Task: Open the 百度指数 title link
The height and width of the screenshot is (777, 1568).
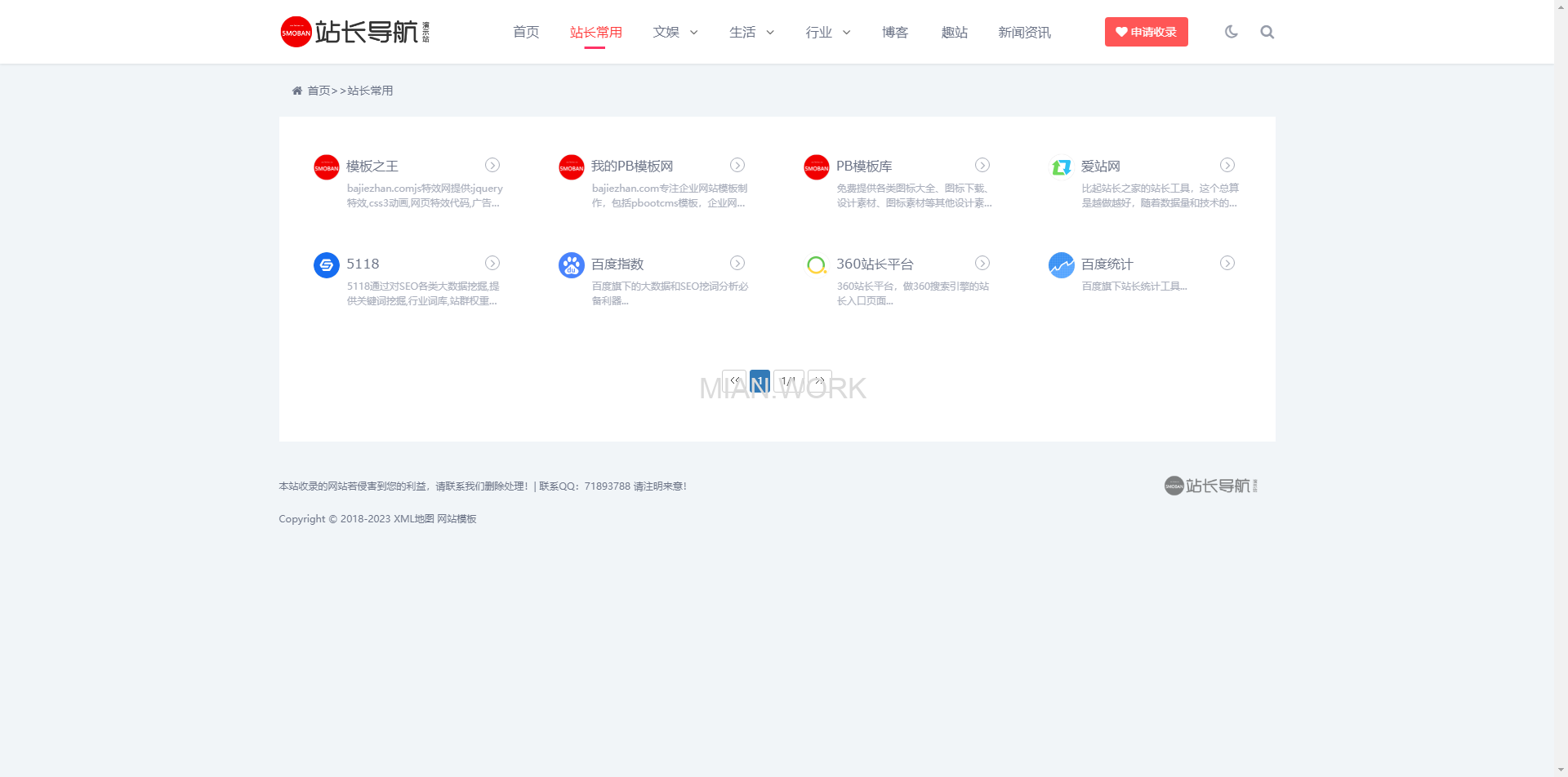Action: (617, 264)
